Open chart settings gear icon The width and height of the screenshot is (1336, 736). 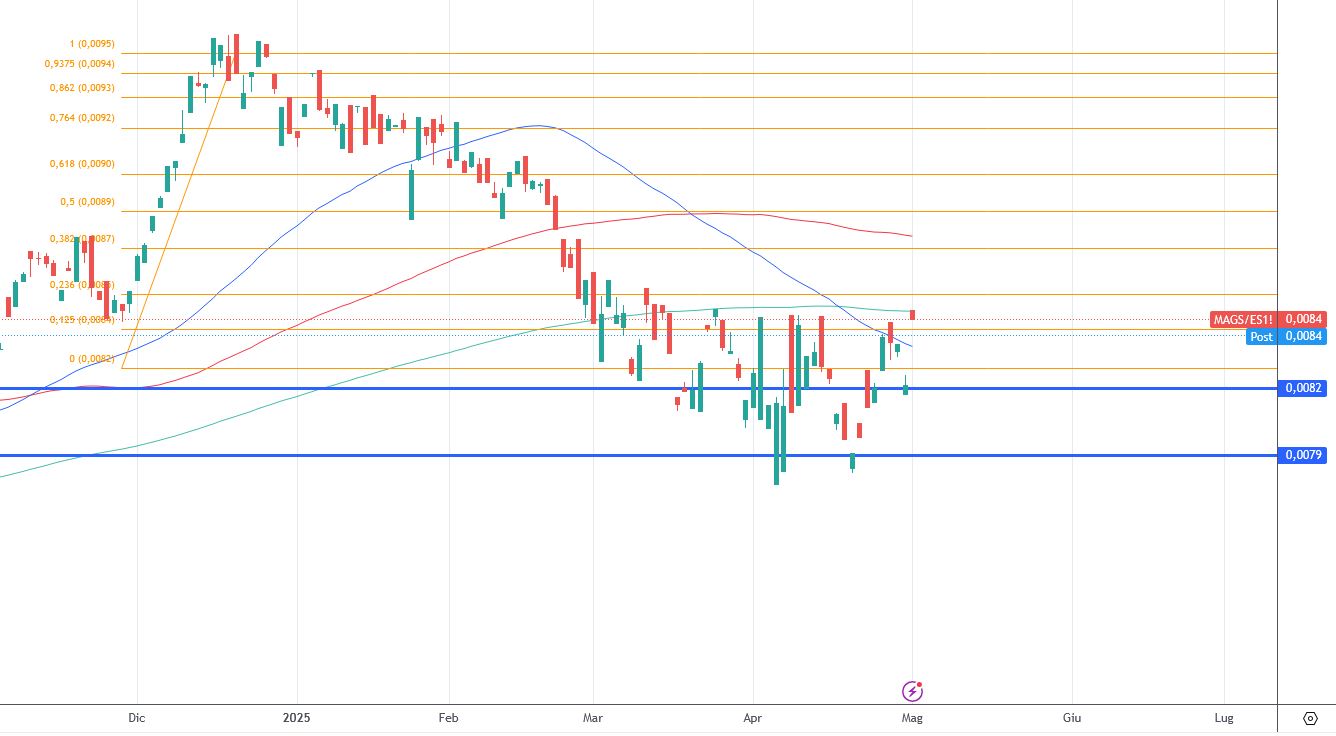click(x=1310, y=718)
